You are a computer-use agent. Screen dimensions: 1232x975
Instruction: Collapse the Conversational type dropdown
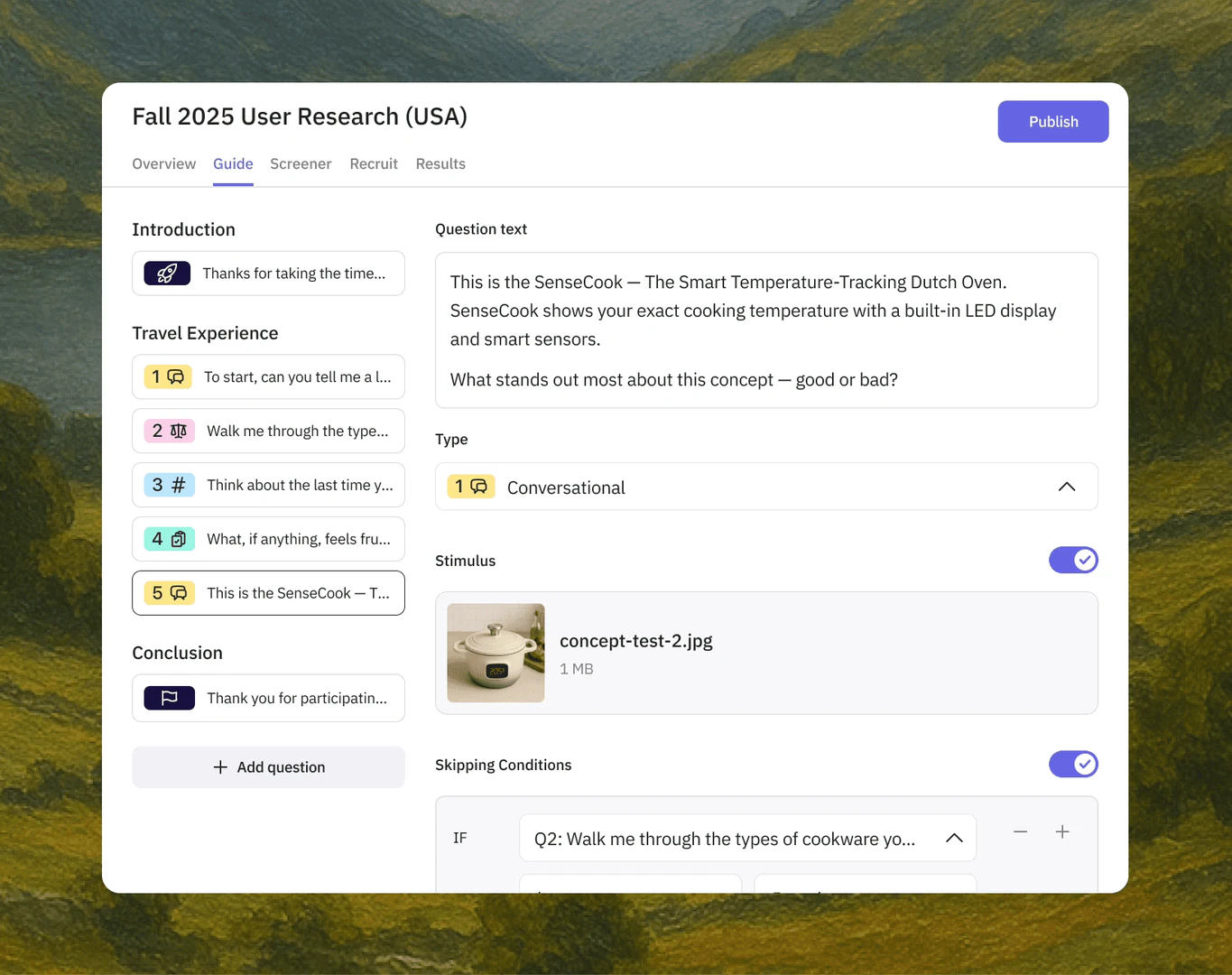(x=1067, y=487)
